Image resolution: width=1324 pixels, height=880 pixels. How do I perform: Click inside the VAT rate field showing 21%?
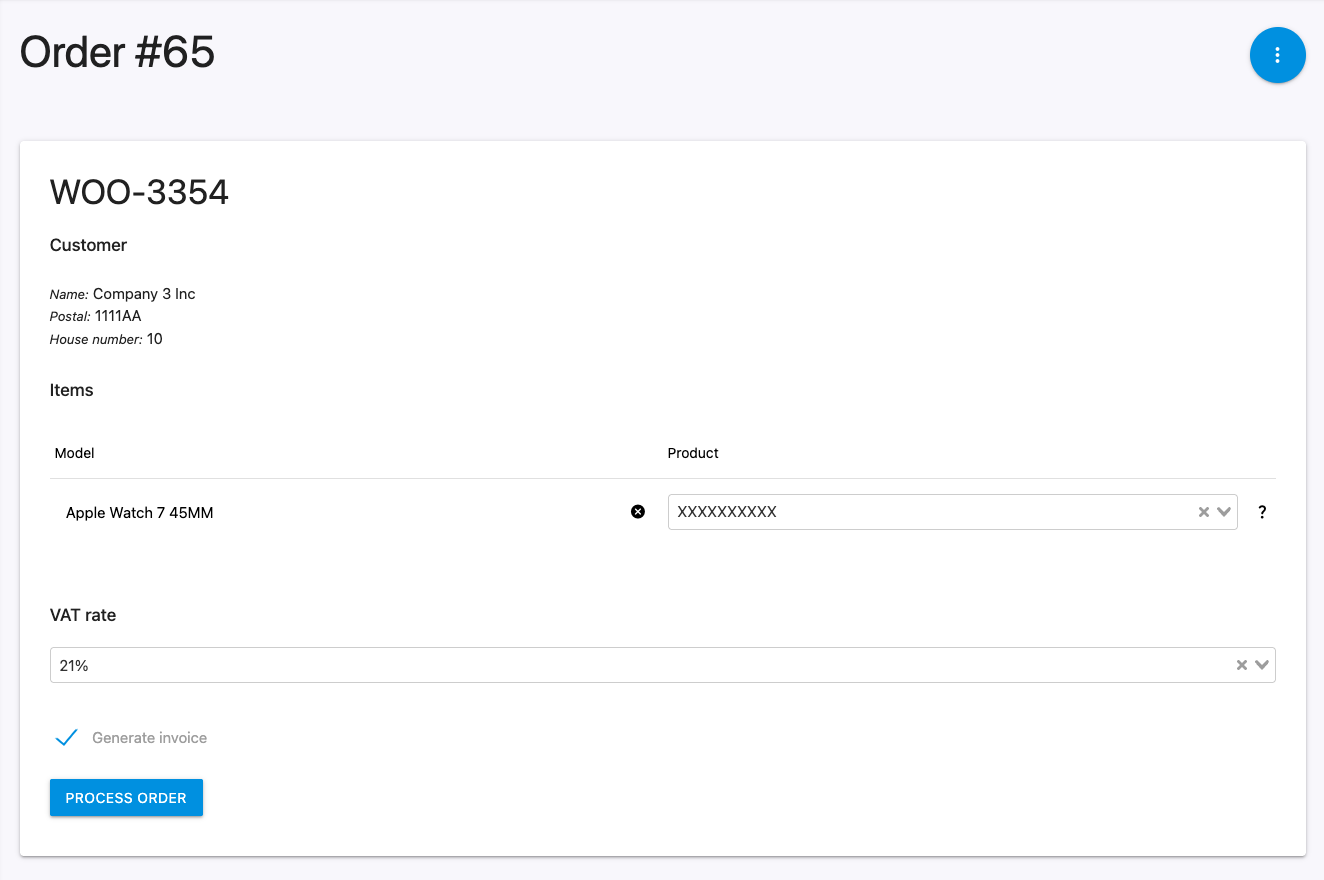[x=600, y=665]
